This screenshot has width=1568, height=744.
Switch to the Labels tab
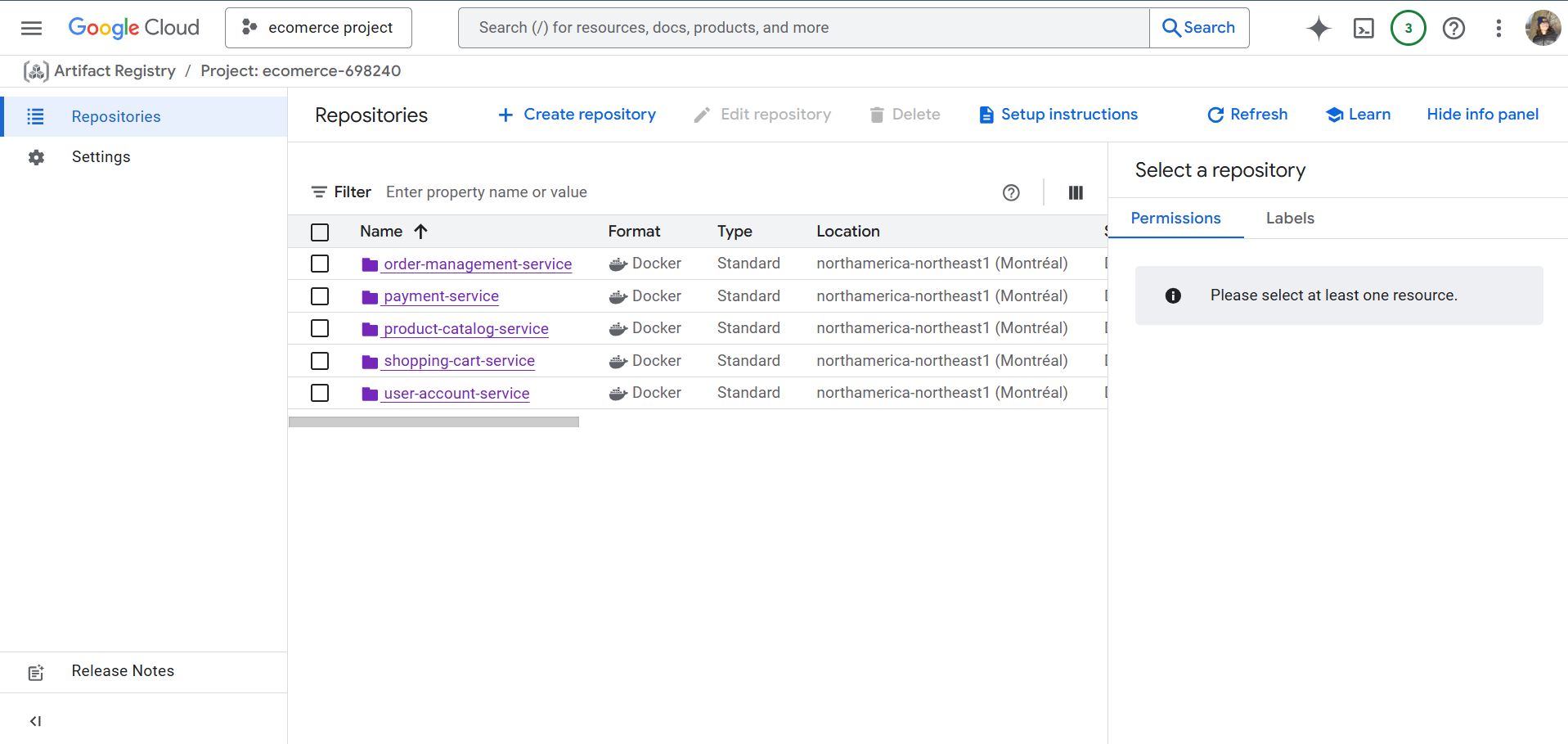tap(1290, 219)
